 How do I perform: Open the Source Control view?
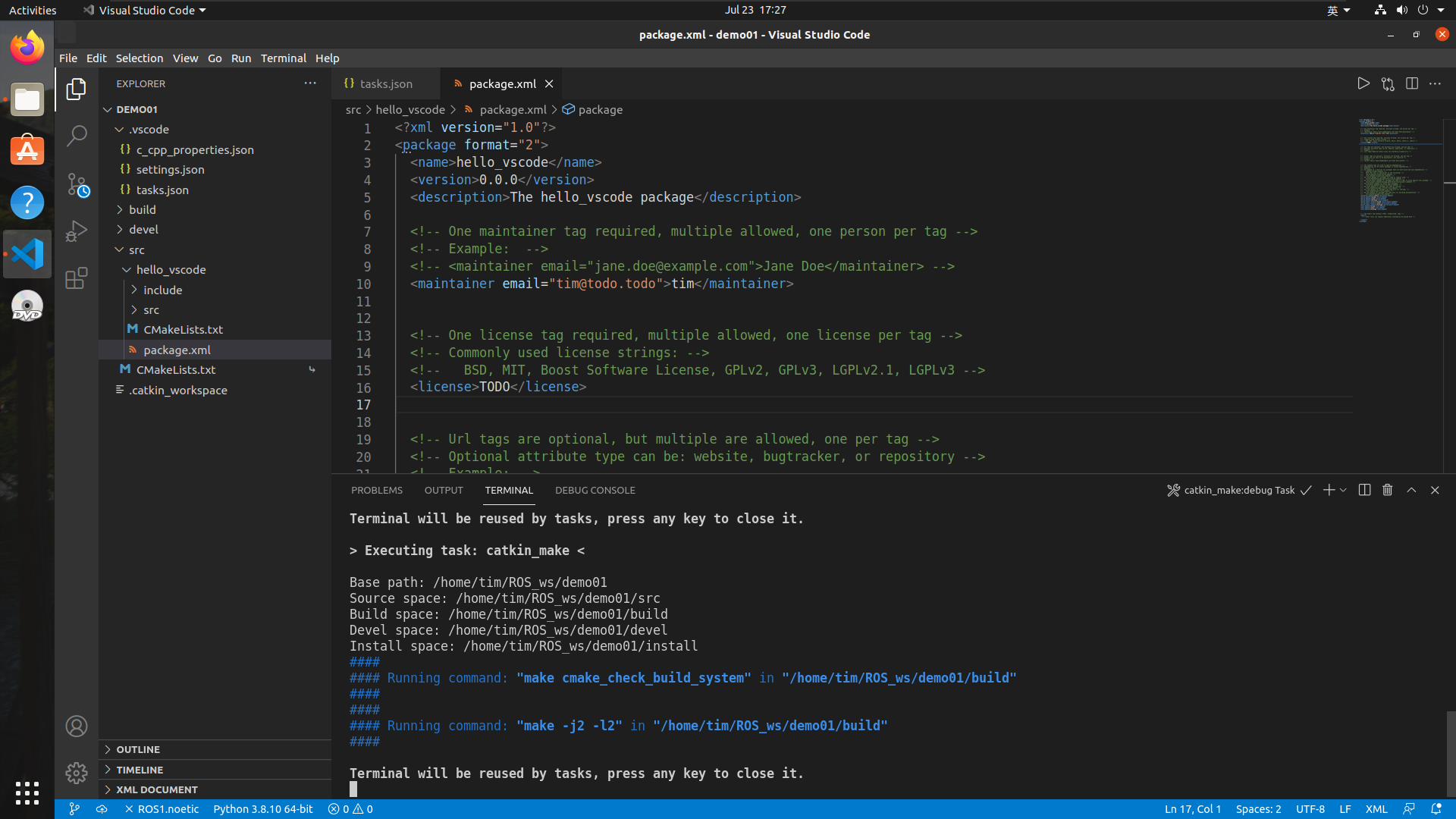77,184
